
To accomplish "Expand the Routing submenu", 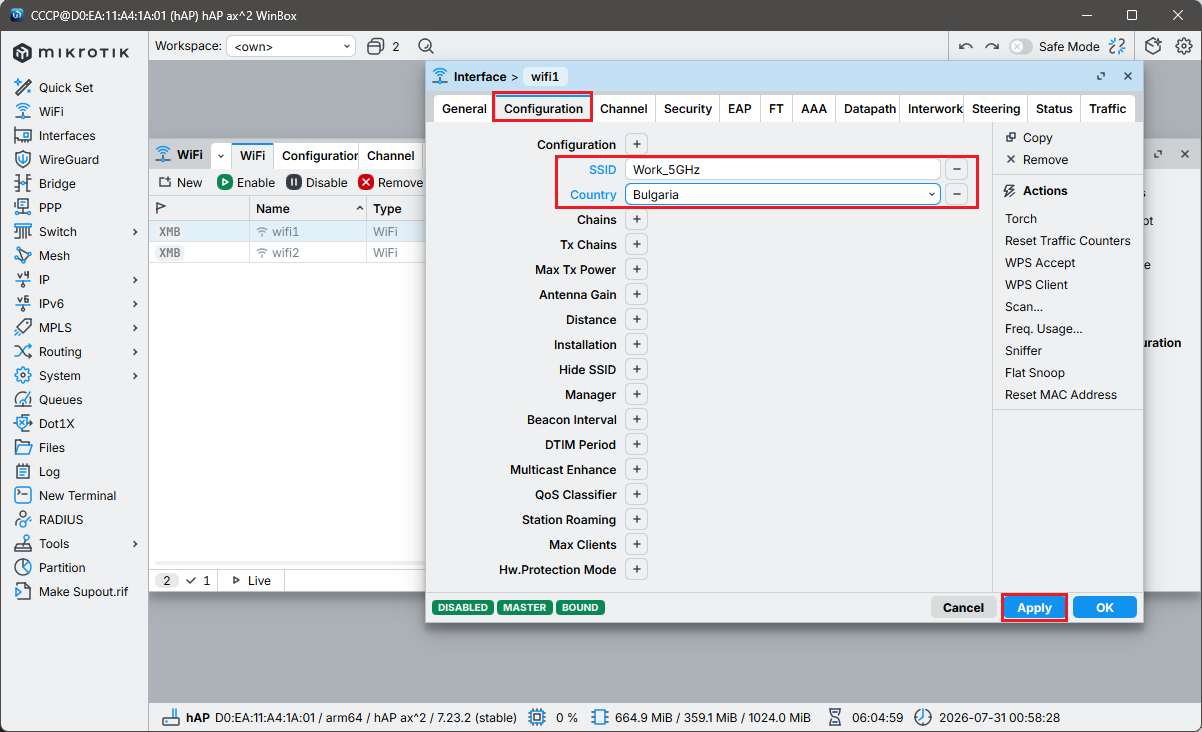I will point(135,352).
